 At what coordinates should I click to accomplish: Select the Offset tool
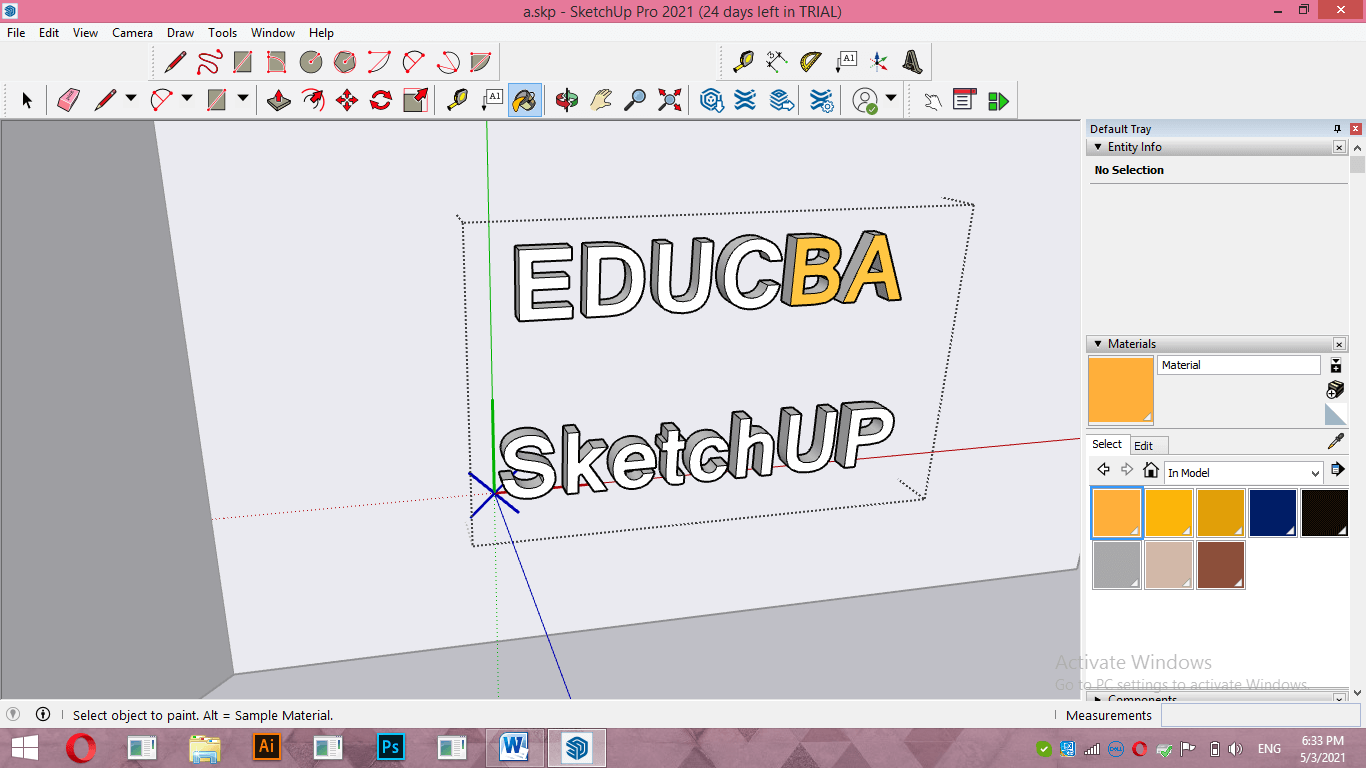click(x=313, y=100)
